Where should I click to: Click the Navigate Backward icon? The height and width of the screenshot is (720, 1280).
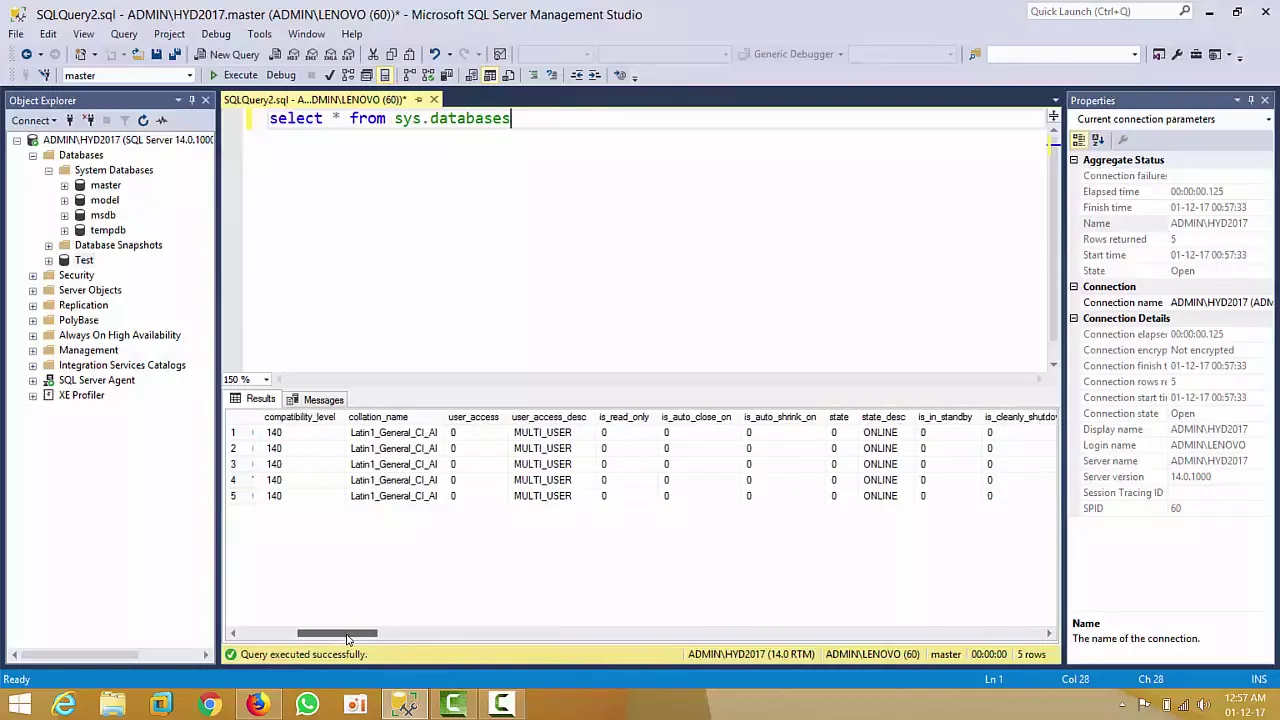(26, 54)
